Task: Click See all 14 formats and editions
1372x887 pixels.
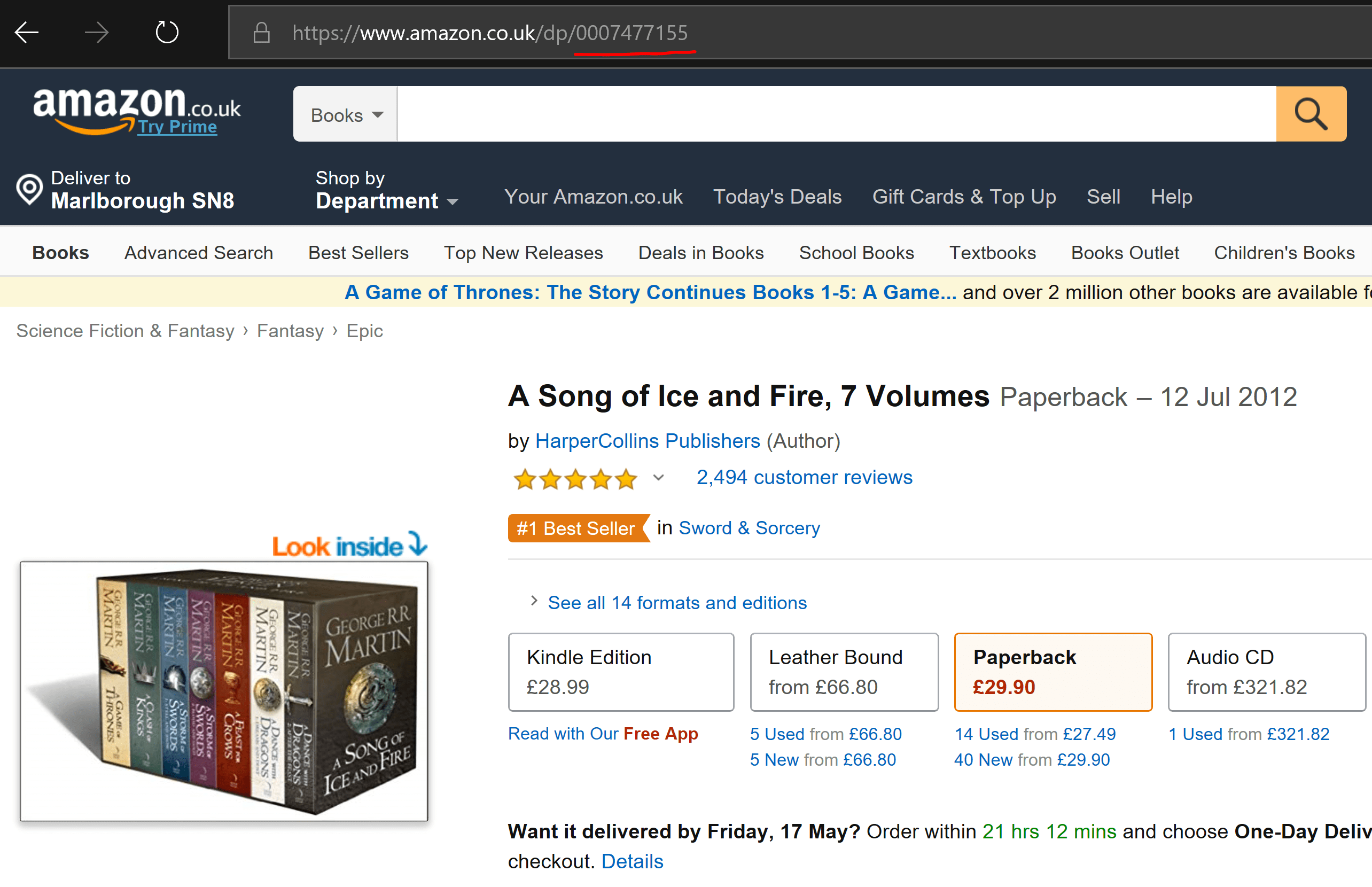Action: pos(676,603)
